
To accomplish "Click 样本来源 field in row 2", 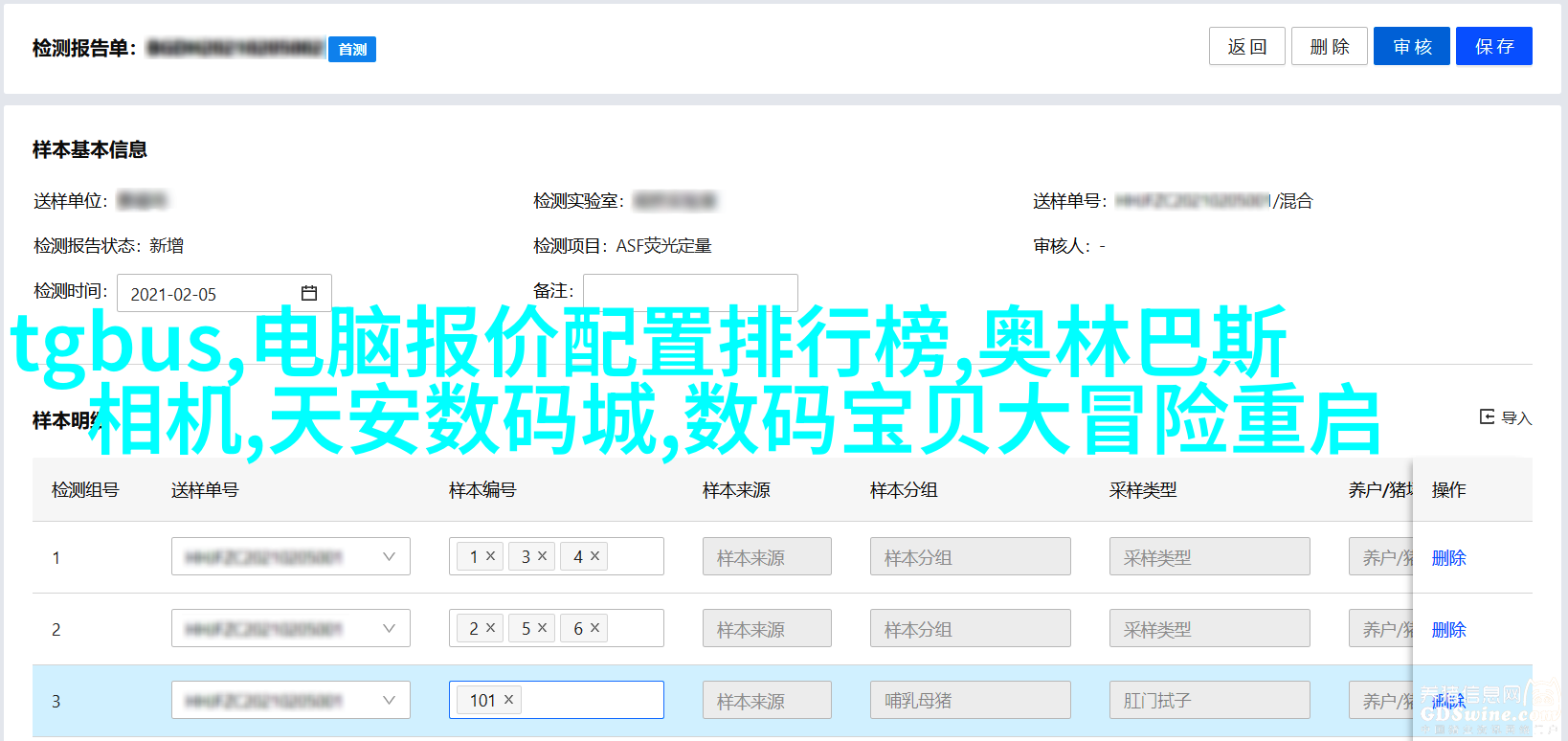I will [767, 628].
